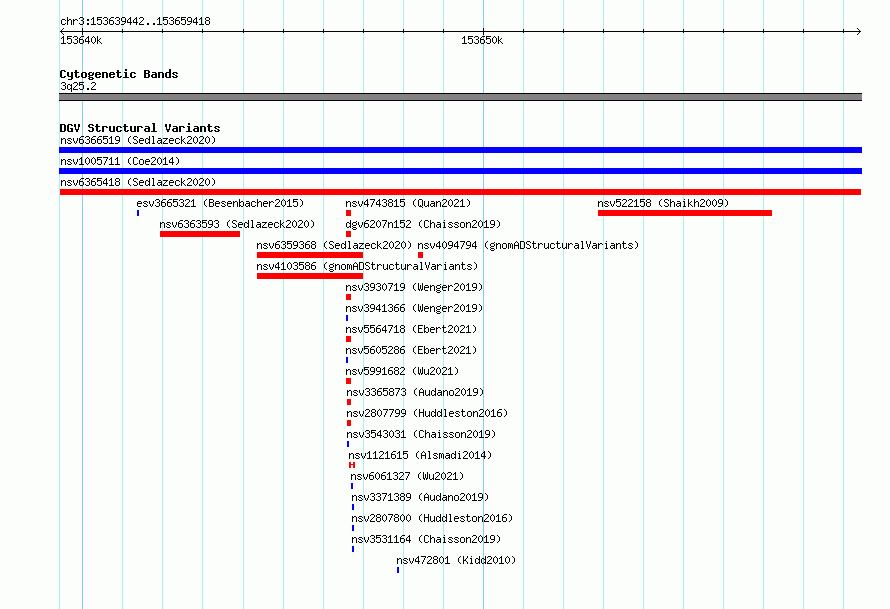Screen dimensions: 890x609
Task: Open nsv2807799 (Huddleston2016) variant
Action: click(427, 413)
